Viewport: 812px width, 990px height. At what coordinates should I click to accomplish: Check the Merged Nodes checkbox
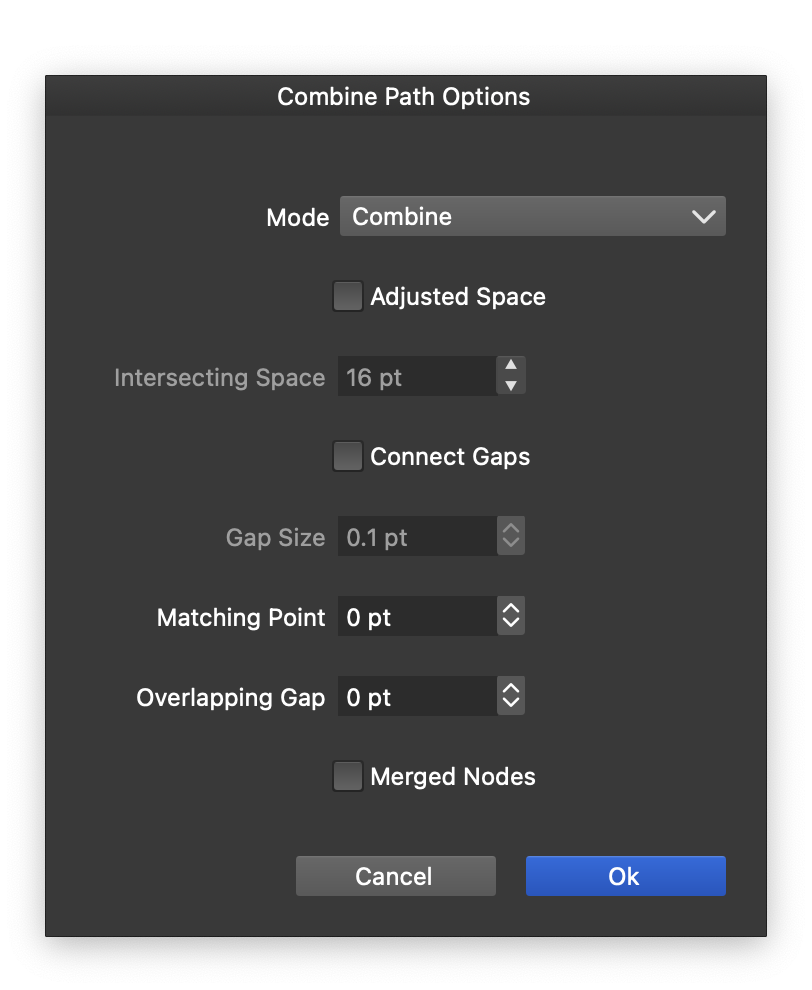pyautogui.click(x=347, y=777)
